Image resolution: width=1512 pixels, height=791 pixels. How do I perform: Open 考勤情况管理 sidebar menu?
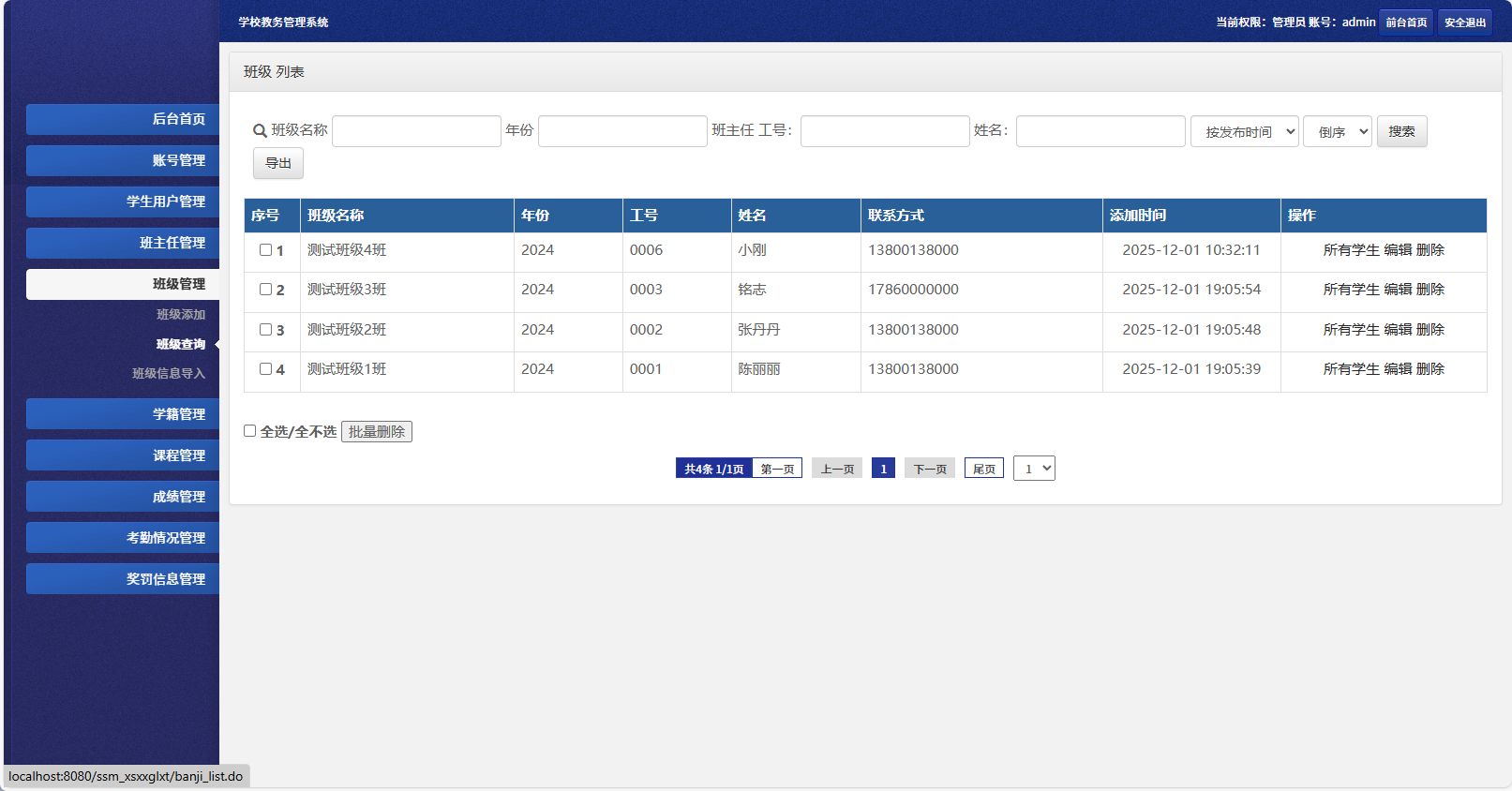coord(123,538)
